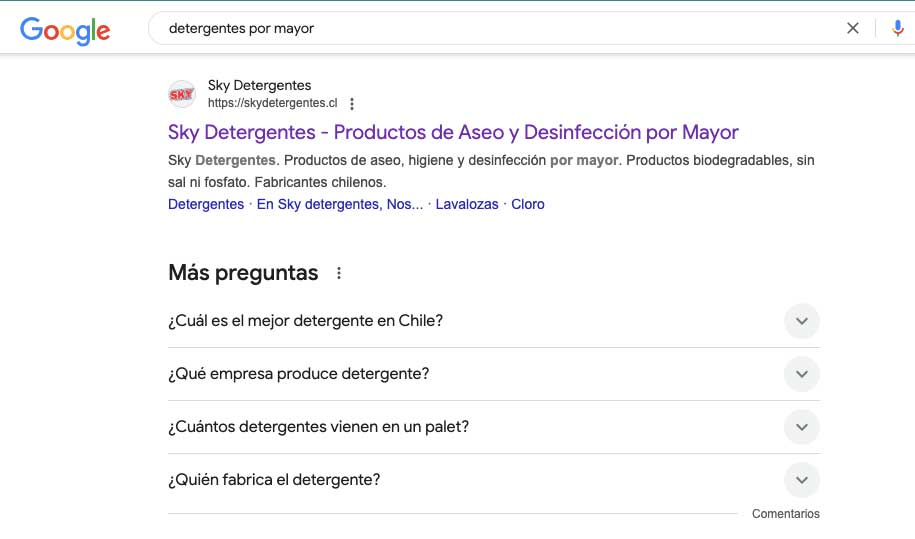Expand '¿Quién fabrica el detergente?' chevron
Viewport: 915px width, 539px height.
[x=802, y=480]
